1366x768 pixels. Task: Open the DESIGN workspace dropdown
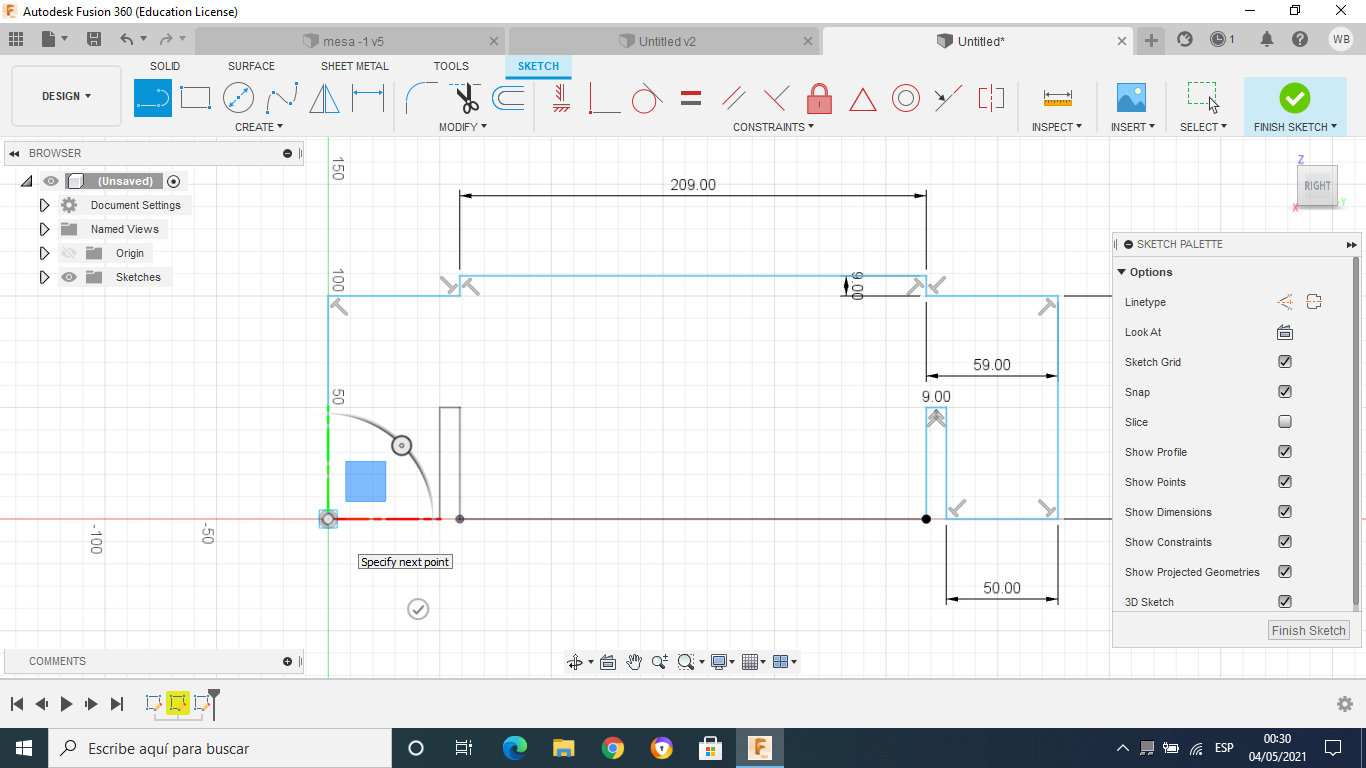tap(67, 96)
